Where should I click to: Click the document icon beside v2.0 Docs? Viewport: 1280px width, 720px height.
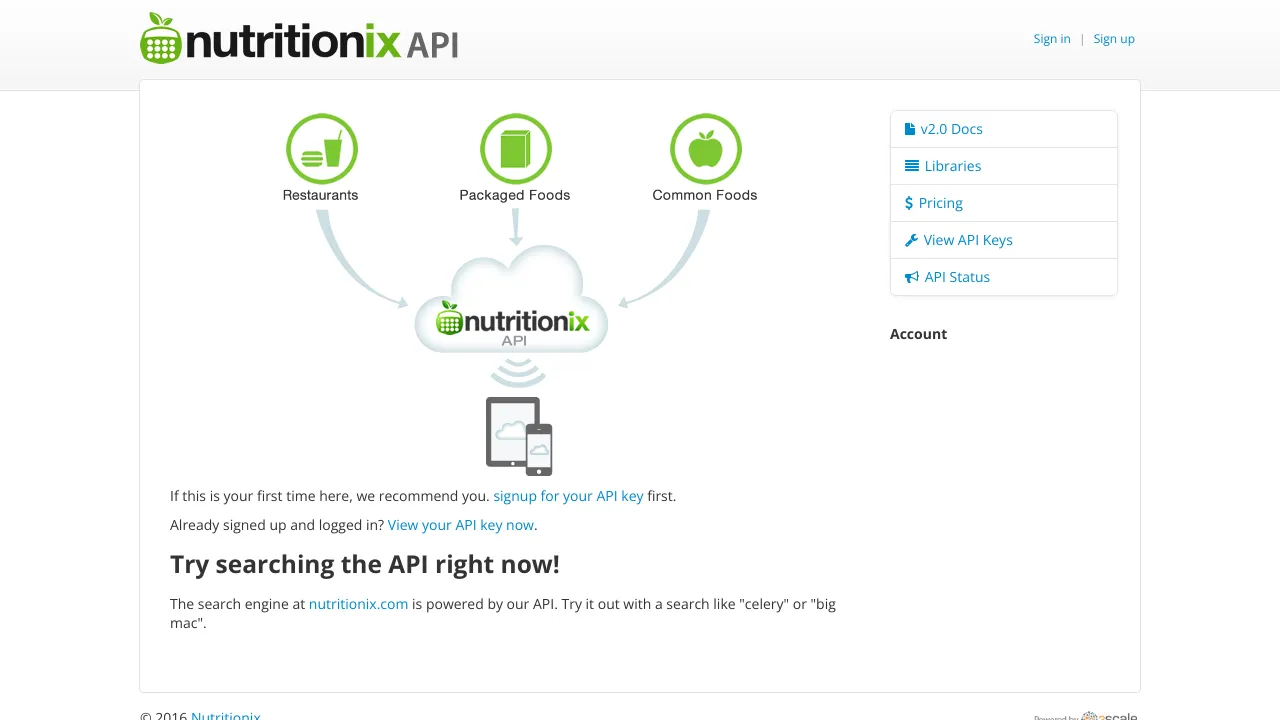pos(910,129)
